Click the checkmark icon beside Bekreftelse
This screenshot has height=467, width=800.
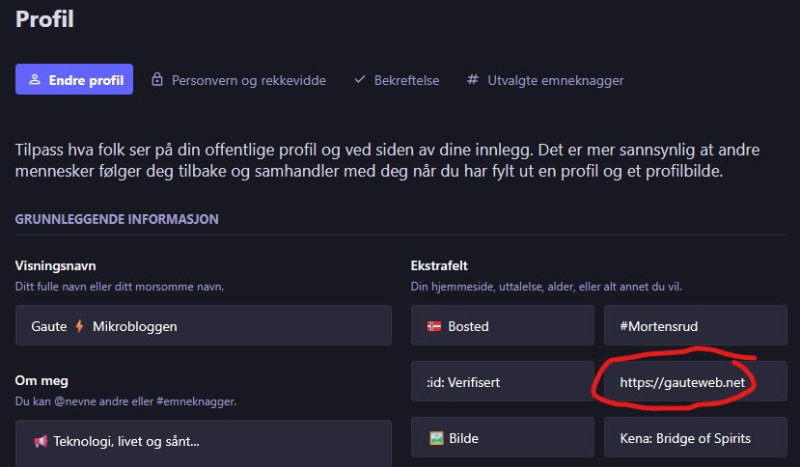pos(359,80)
